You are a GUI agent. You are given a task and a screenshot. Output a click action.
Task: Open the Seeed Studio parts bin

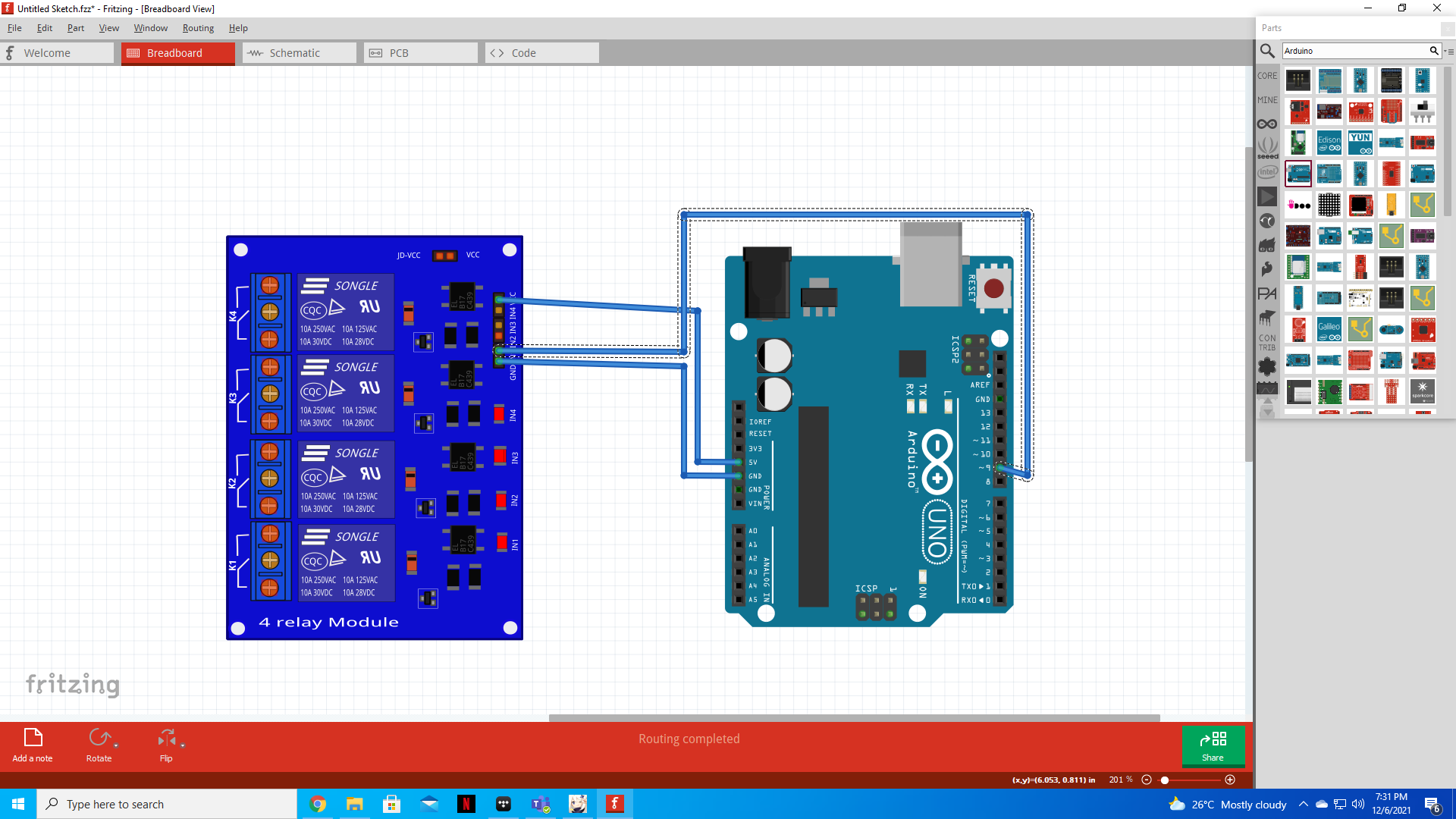pos(1267,147)
